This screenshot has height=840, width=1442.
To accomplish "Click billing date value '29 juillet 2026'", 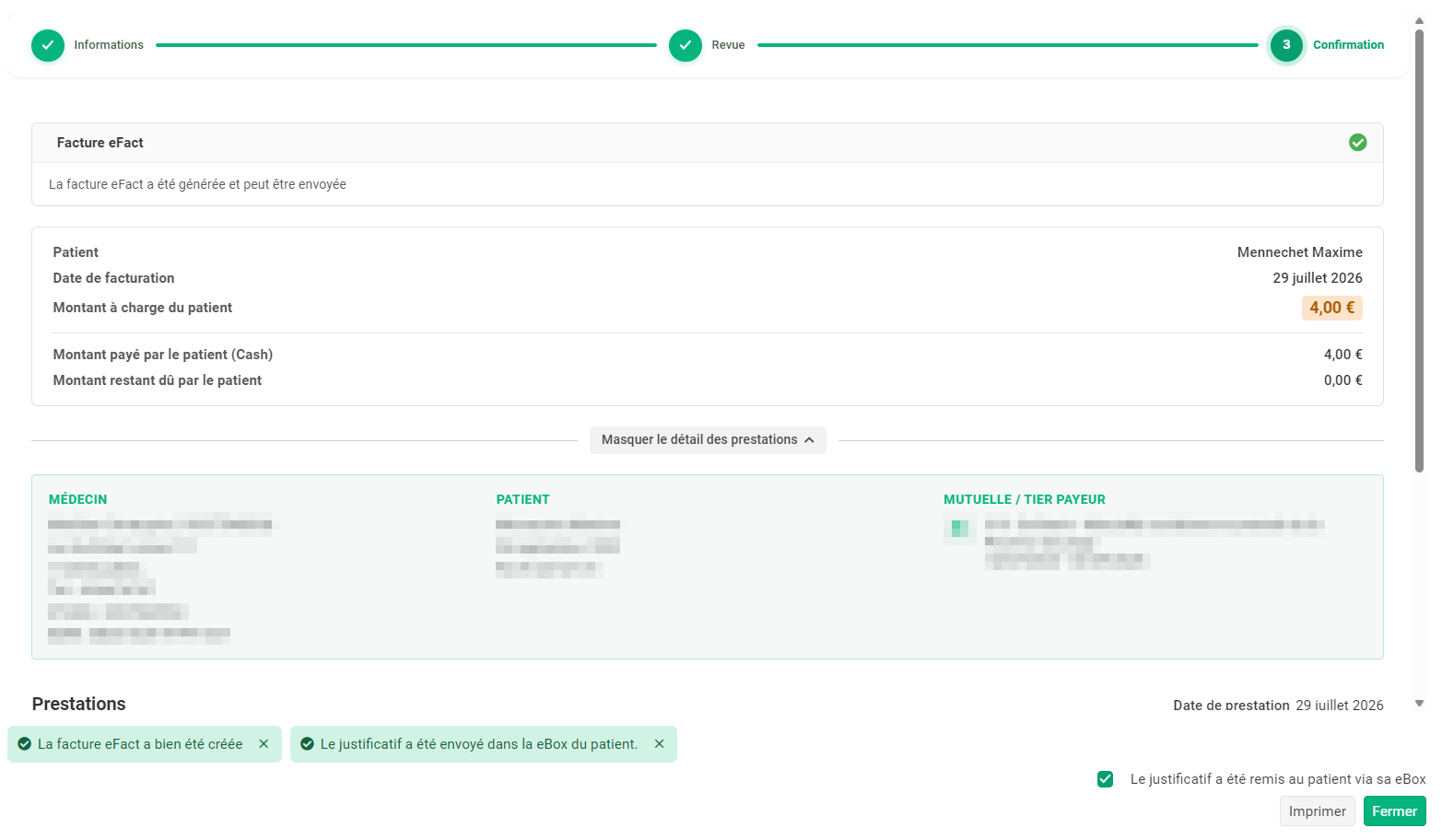I will (x=1318, y=278).
